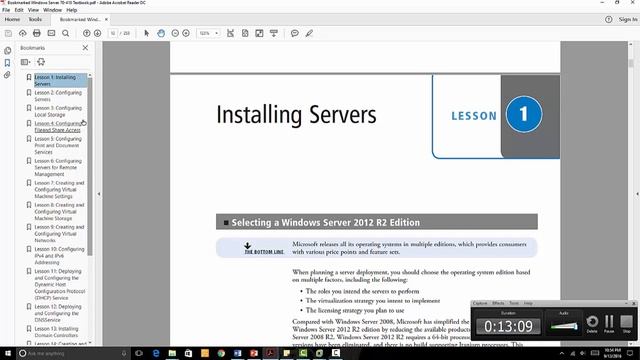Open the help question mark icon
The image size is (640, 360).
(609, 19)
